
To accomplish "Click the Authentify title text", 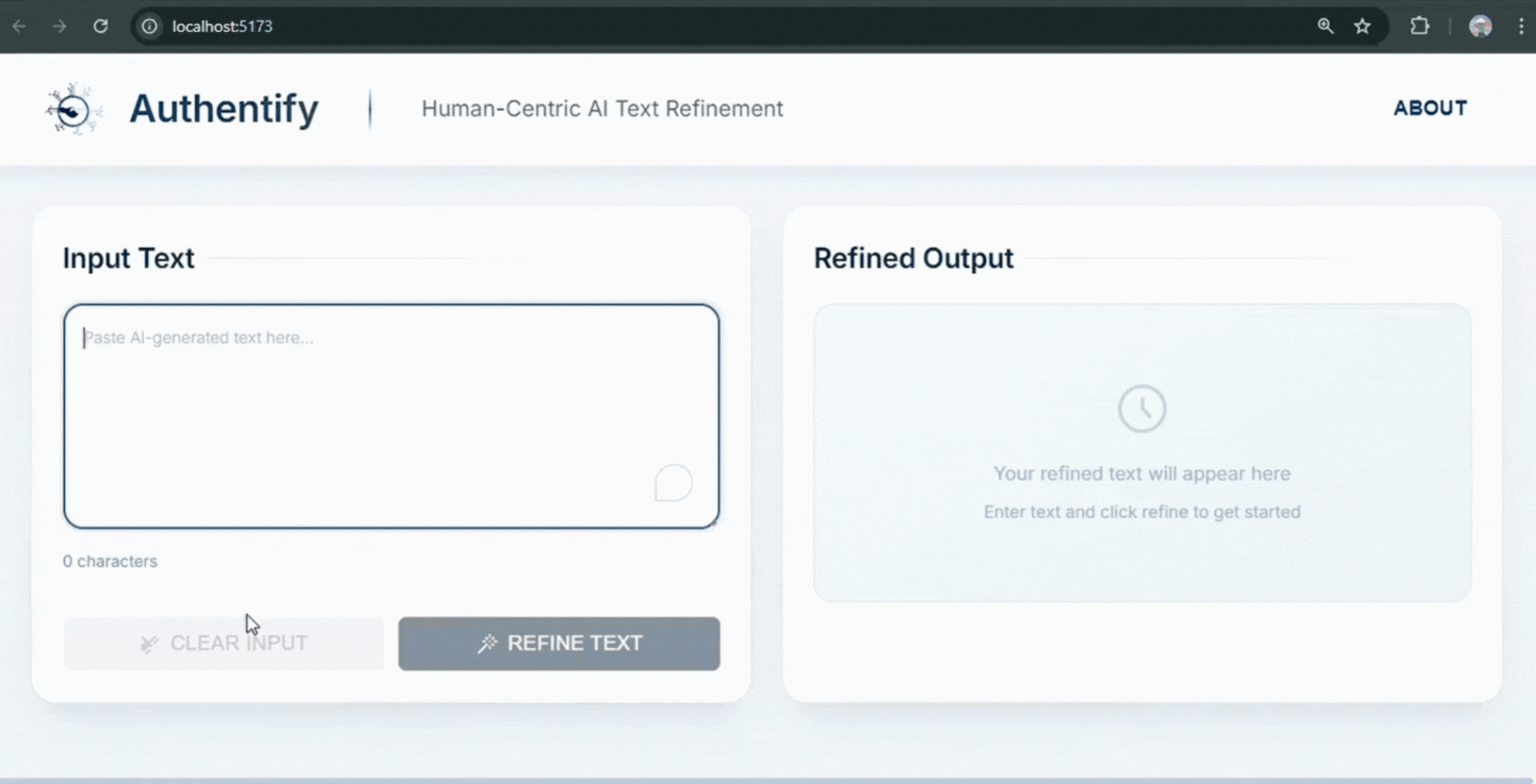I will pos(224,109).
